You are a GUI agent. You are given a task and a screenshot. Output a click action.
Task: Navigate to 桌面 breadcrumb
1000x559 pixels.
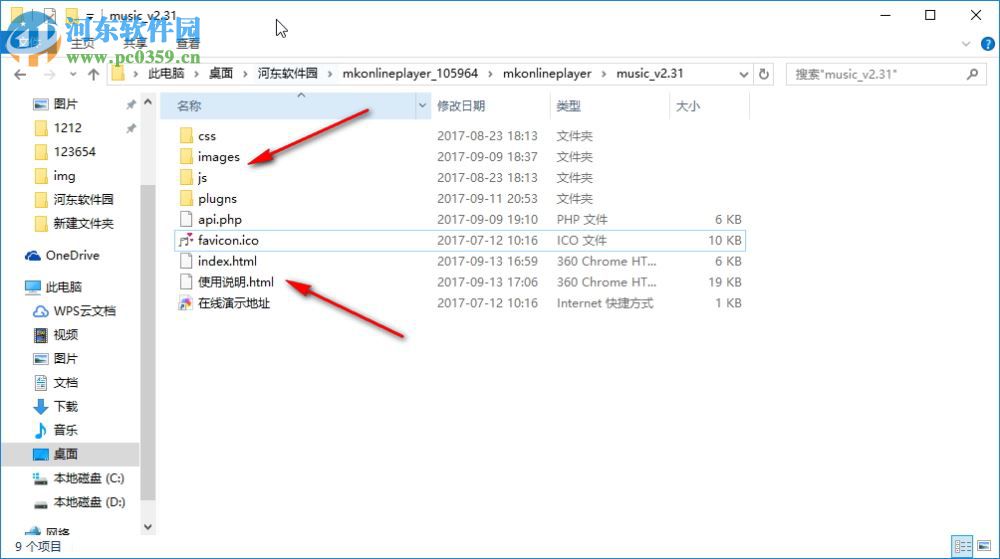pos(221,74)
